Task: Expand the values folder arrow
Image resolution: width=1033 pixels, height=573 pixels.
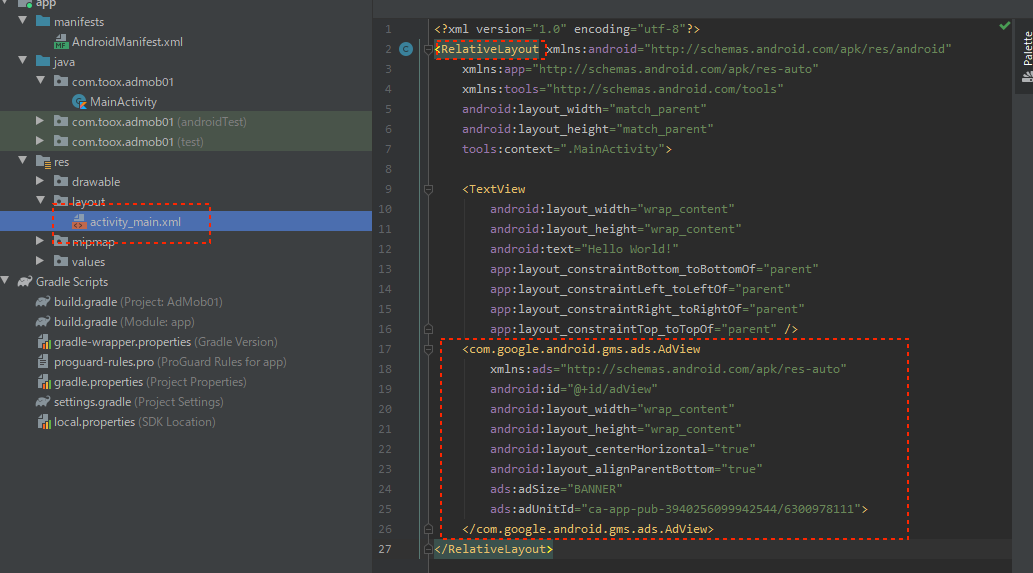Action: coord(40,261)
